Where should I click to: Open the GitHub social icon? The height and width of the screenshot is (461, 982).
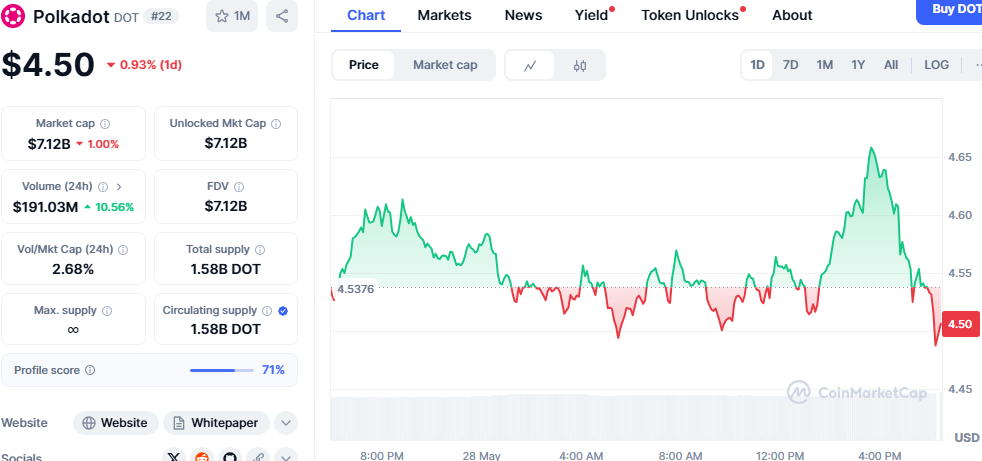click(230, 456)
